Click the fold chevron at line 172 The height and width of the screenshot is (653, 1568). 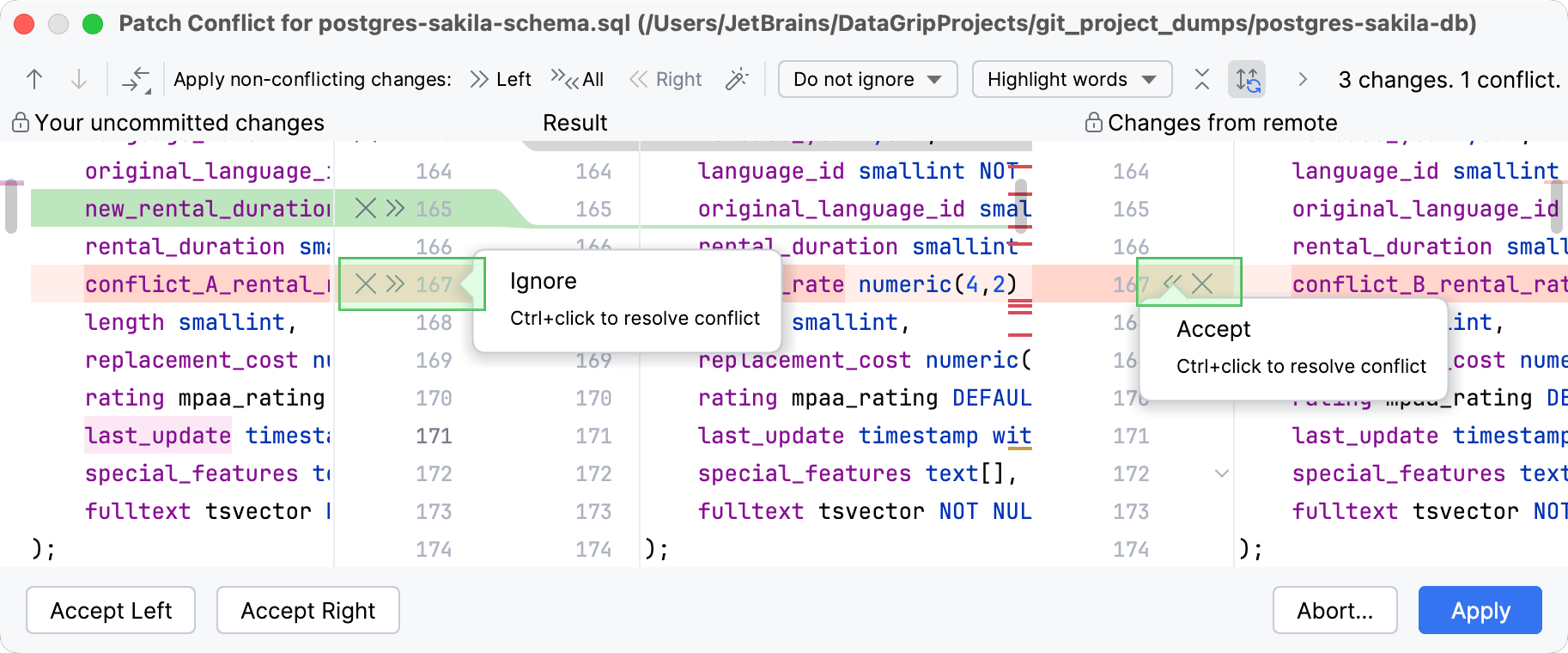tap(1221, 473)
